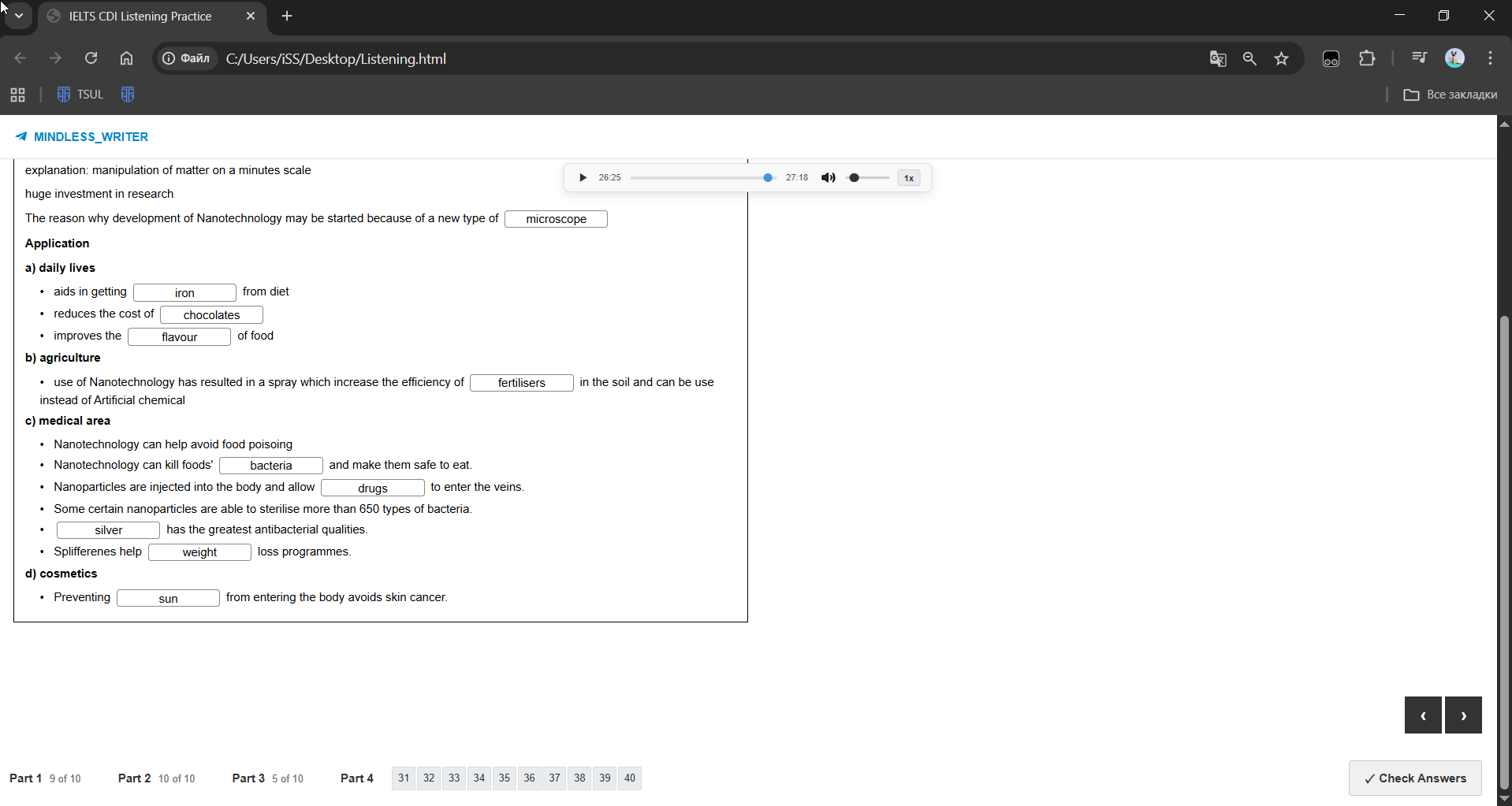1512x806 pixels.
Task: Open the Extensions puzzle menu
Action: tap(1367, 58)
